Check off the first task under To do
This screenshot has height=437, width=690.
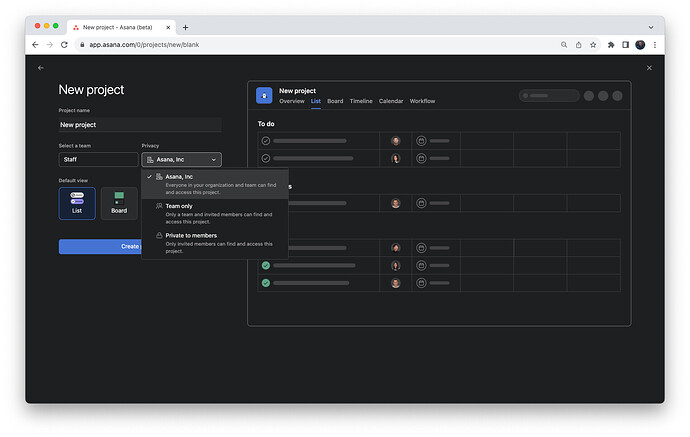click(x=266, y=141)
